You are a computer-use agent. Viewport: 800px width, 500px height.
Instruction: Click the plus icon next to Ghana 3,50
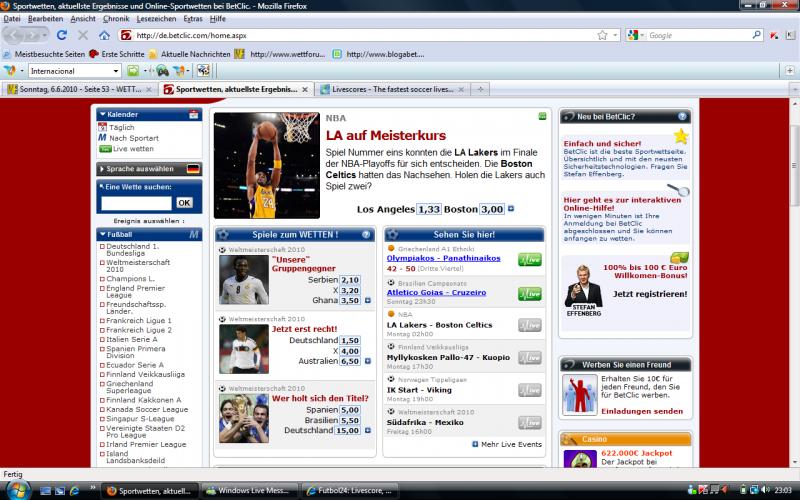[367, 301]
